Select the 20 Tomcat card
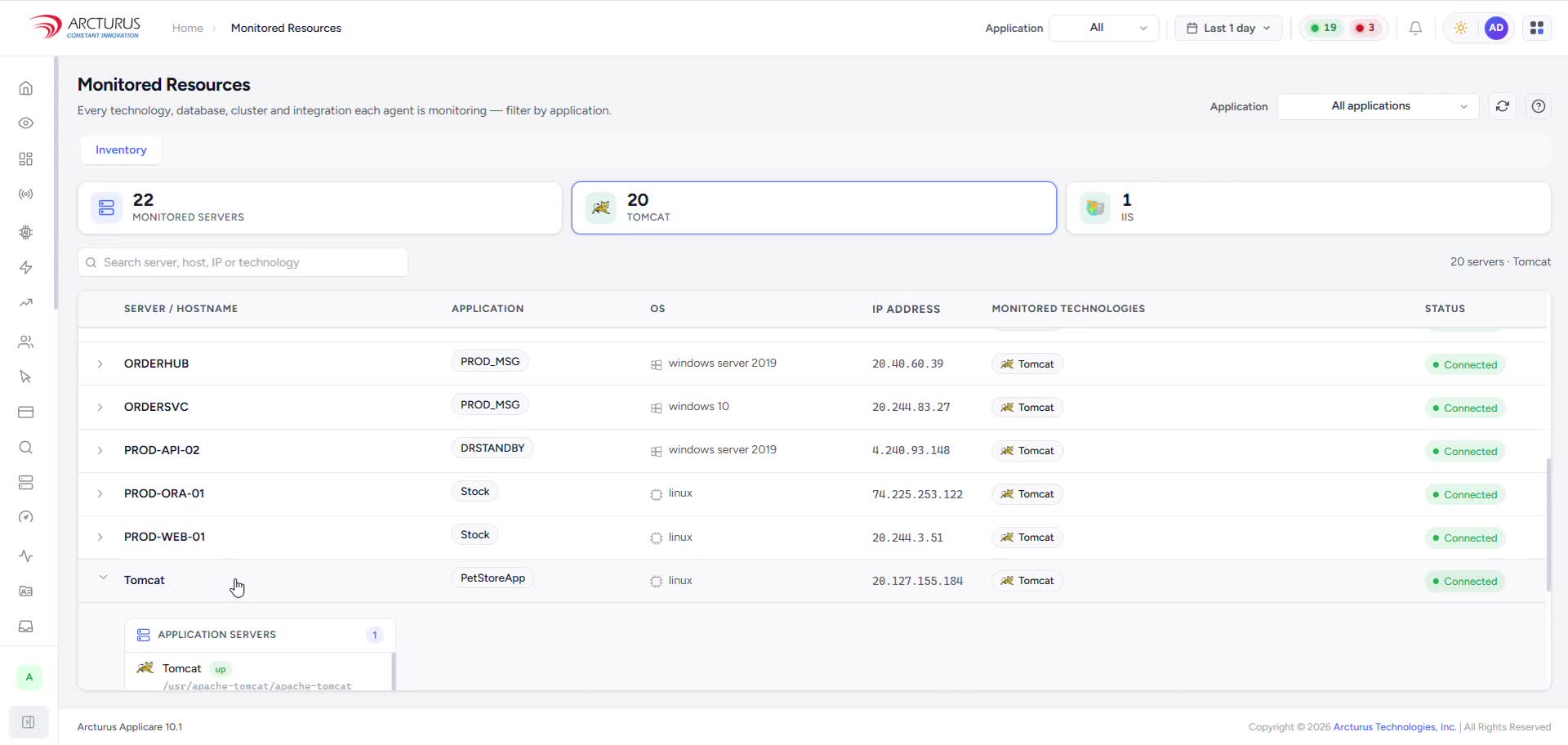Screen dimensions: 1568x745 tap(813, 207)
